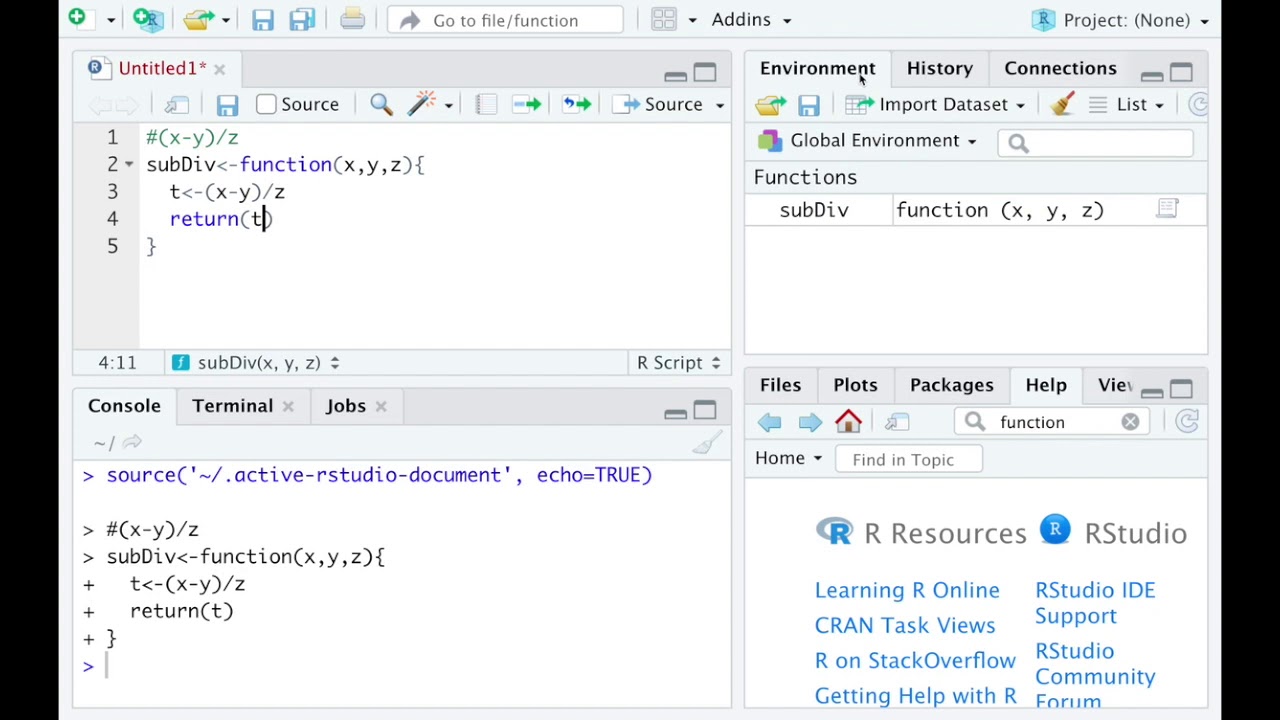Enable the Source on Save checkbox

266,104
